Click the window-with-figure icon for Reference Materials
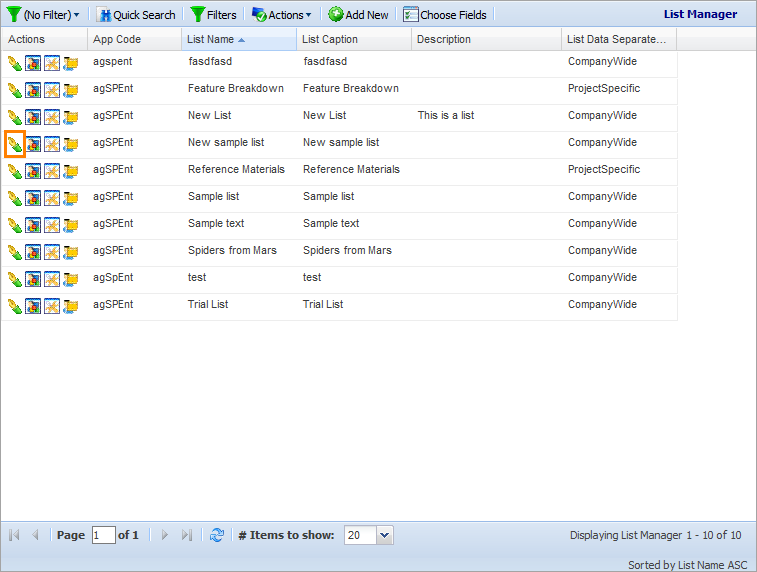The image size is (757, 572). (33, 171)
